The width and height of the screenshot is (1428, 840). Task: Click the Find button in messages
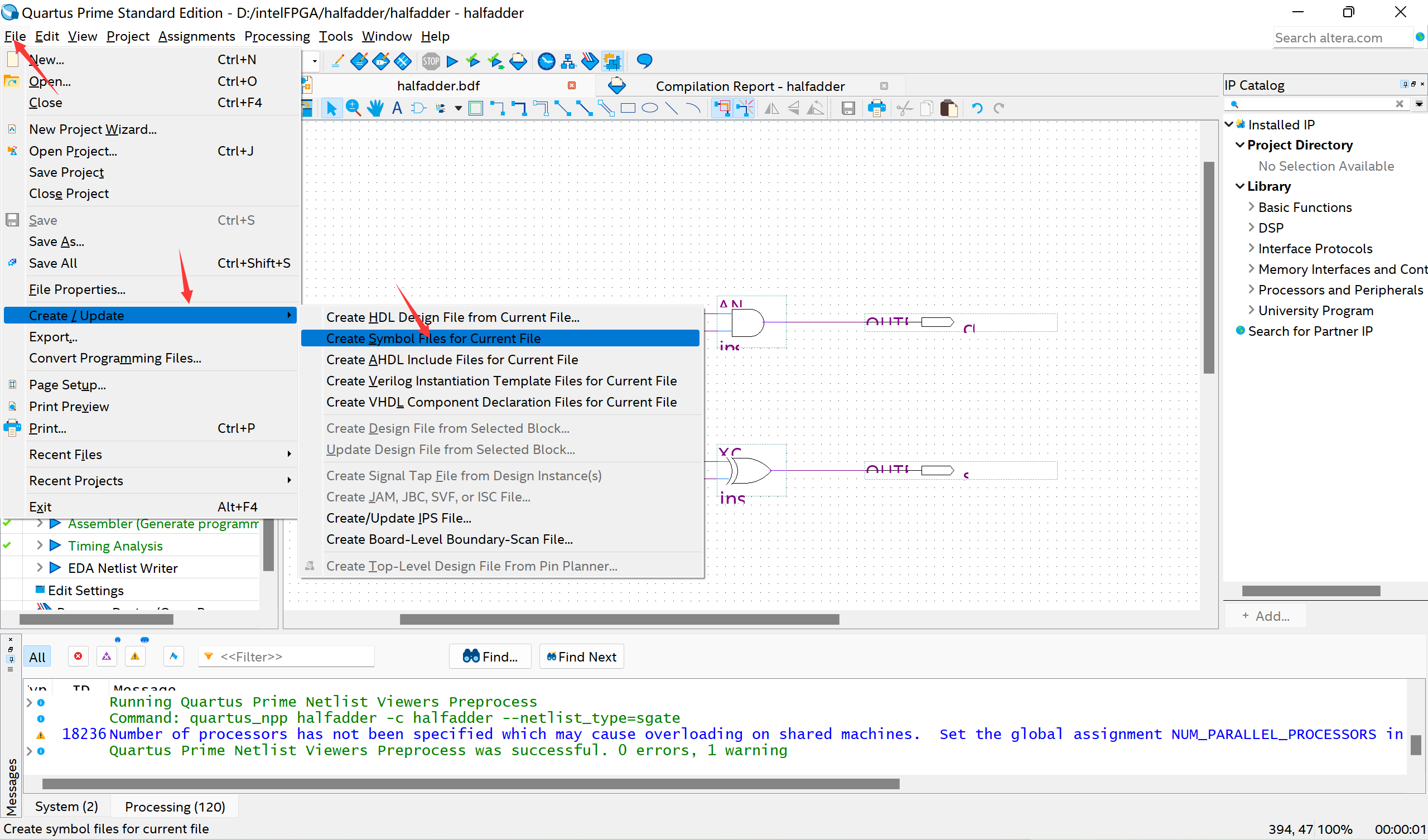click(x=490, y=657)
